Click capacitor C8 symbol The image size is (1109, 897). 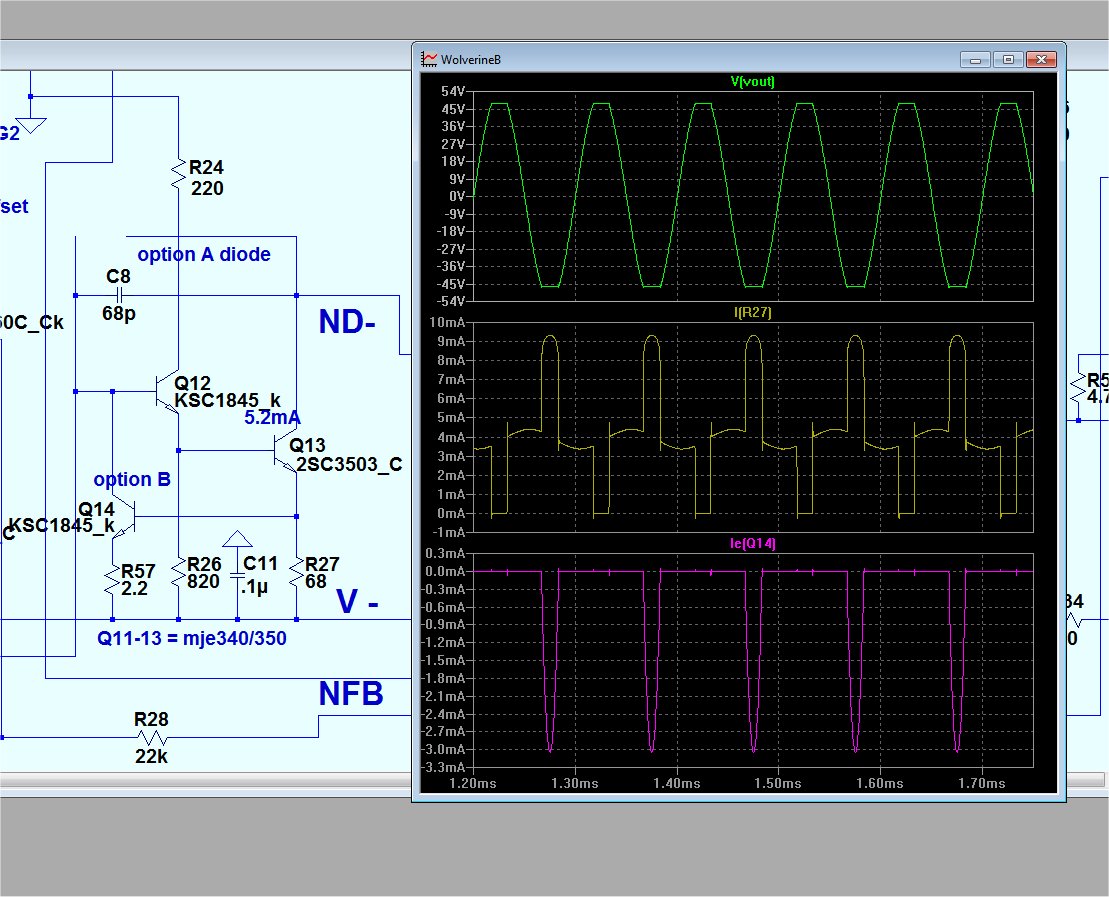tap(121, 295)
